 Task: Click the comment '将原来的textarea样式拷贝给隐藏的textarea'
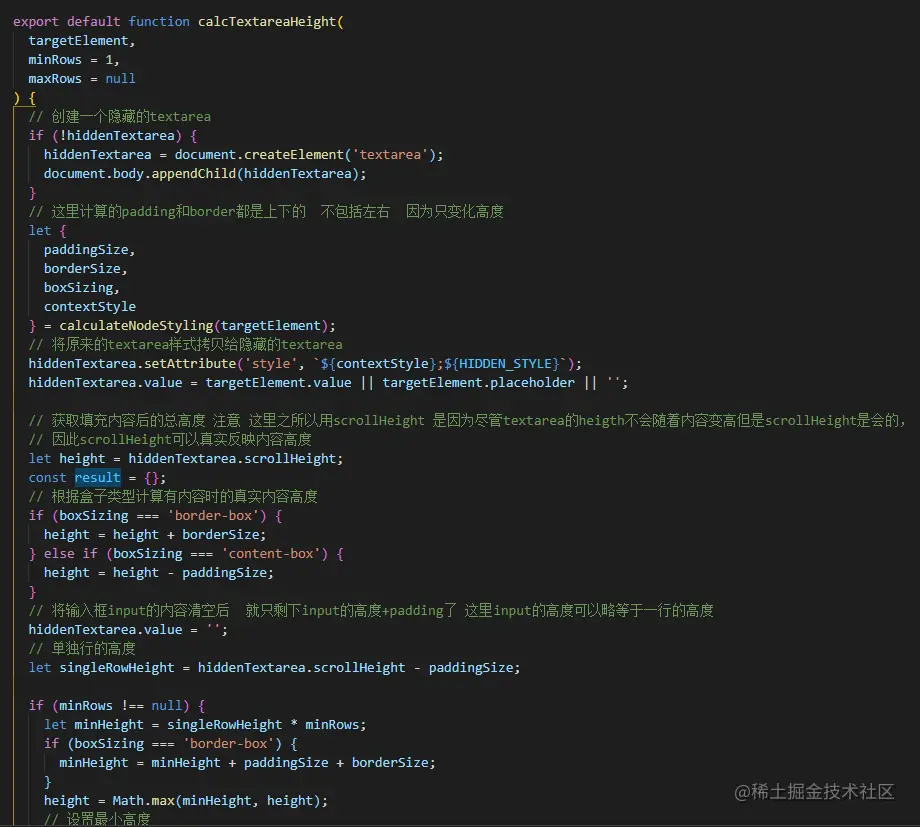[x=185, y=345]
